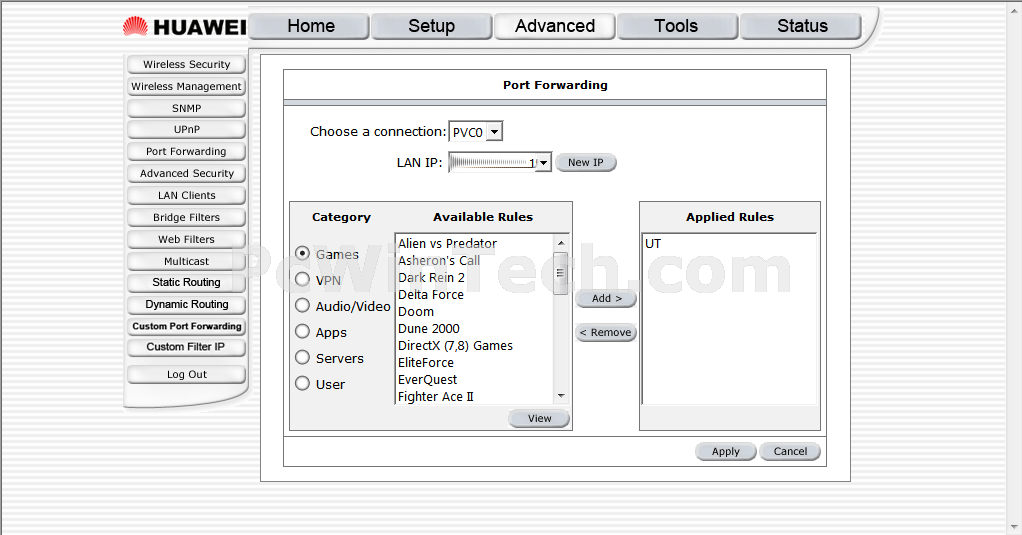The image size is (1022, 535).
Task: Open the SNMP page
Action: click(186, 108)
